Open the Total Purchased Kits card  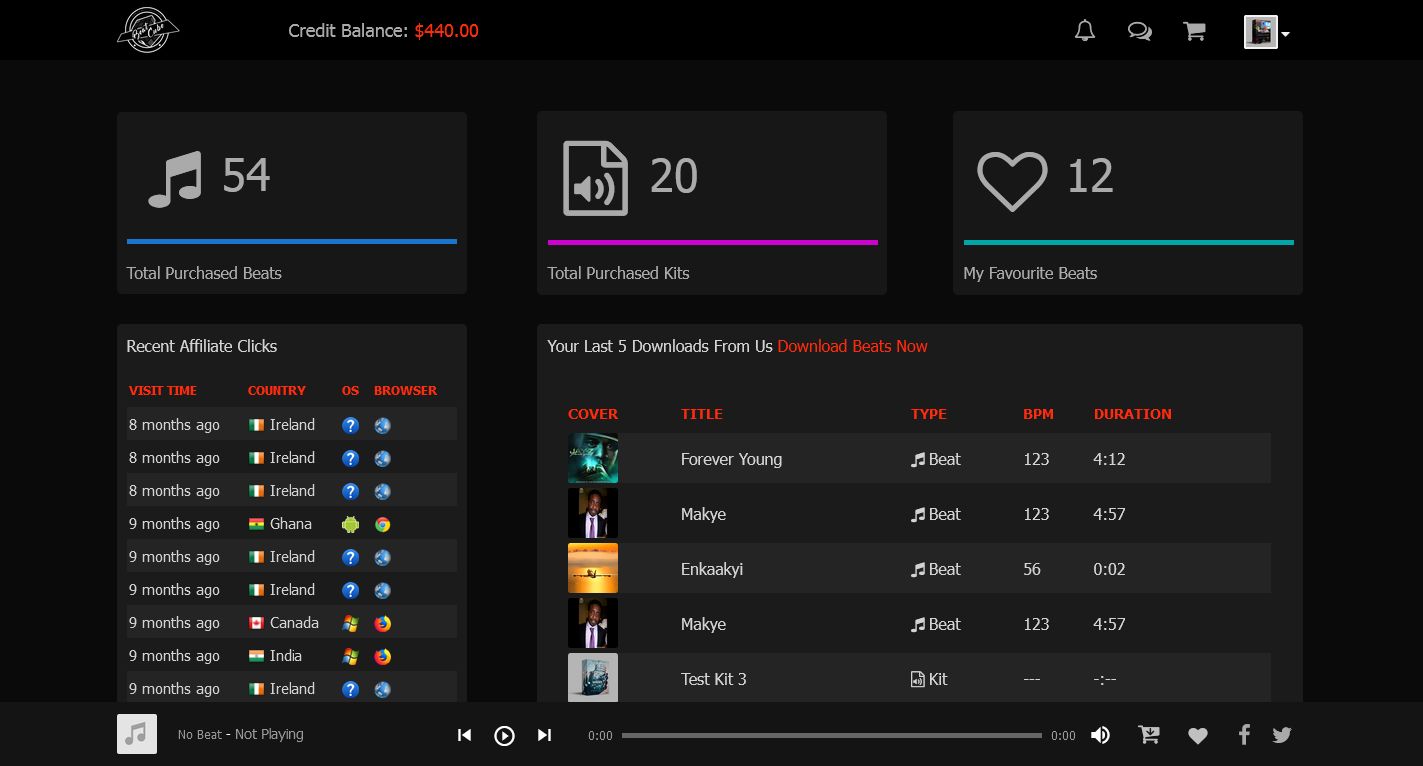711,203
